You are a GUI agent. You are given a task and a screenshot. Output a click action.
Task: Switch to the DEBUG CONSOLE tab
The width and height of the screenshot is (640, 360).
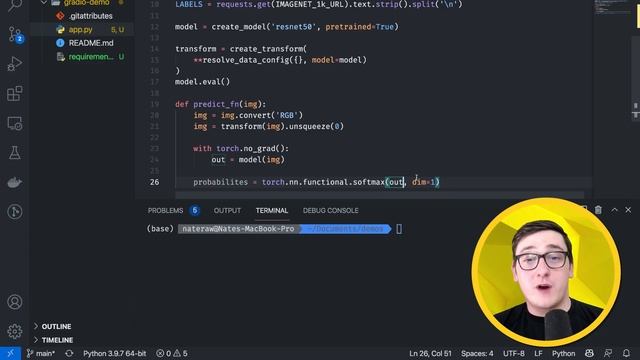331,211
